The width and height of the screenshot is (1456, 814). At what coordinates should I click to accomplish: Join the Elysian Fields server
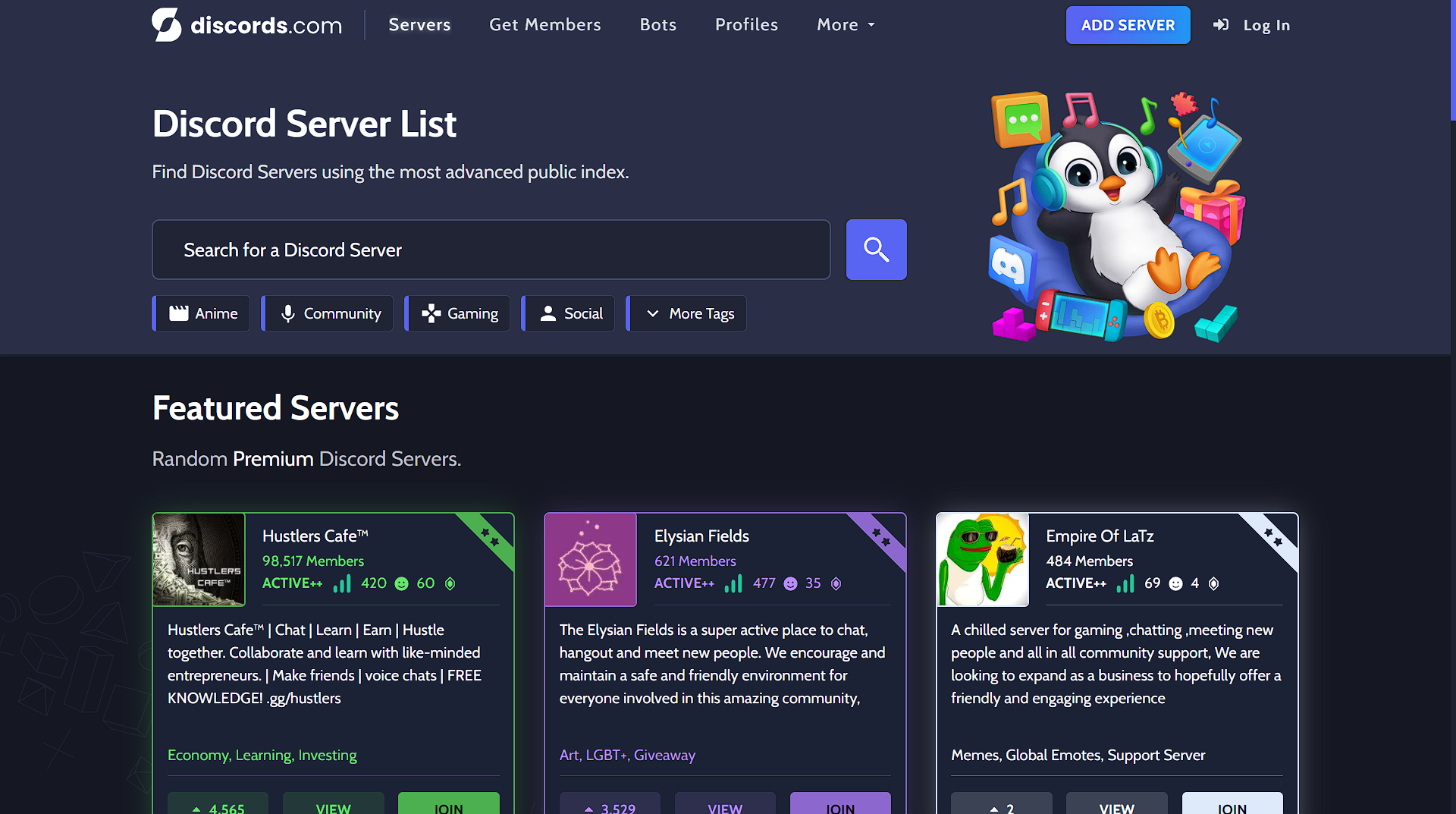(840, 804)
